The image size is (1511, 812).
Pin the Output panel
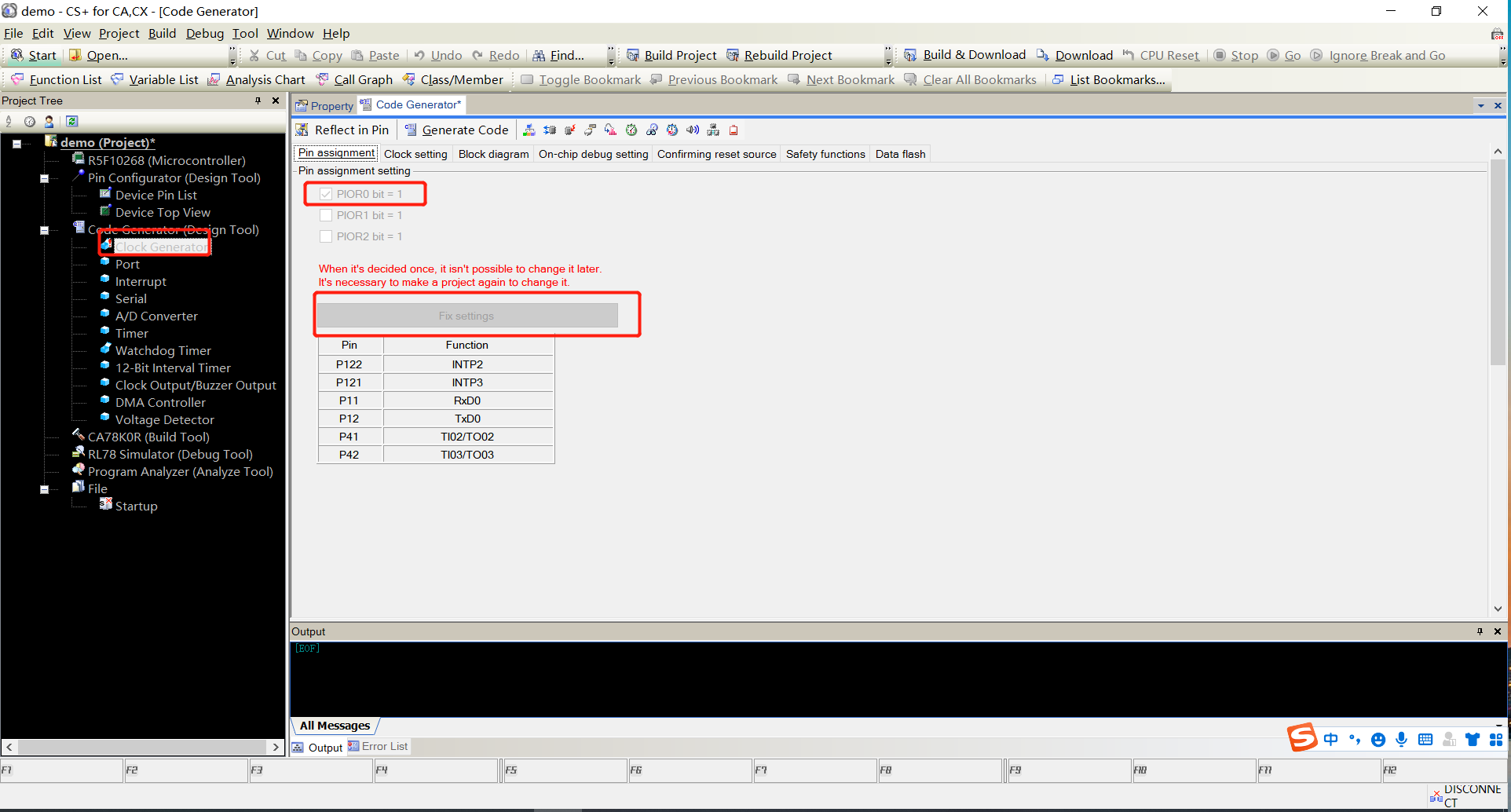click(x=1480, y=631)
